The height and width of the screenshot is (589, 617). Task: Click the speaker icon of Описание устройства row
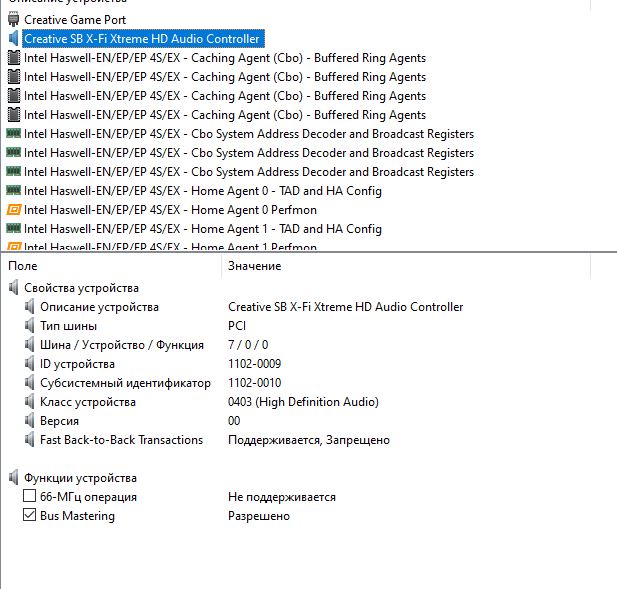29,307
